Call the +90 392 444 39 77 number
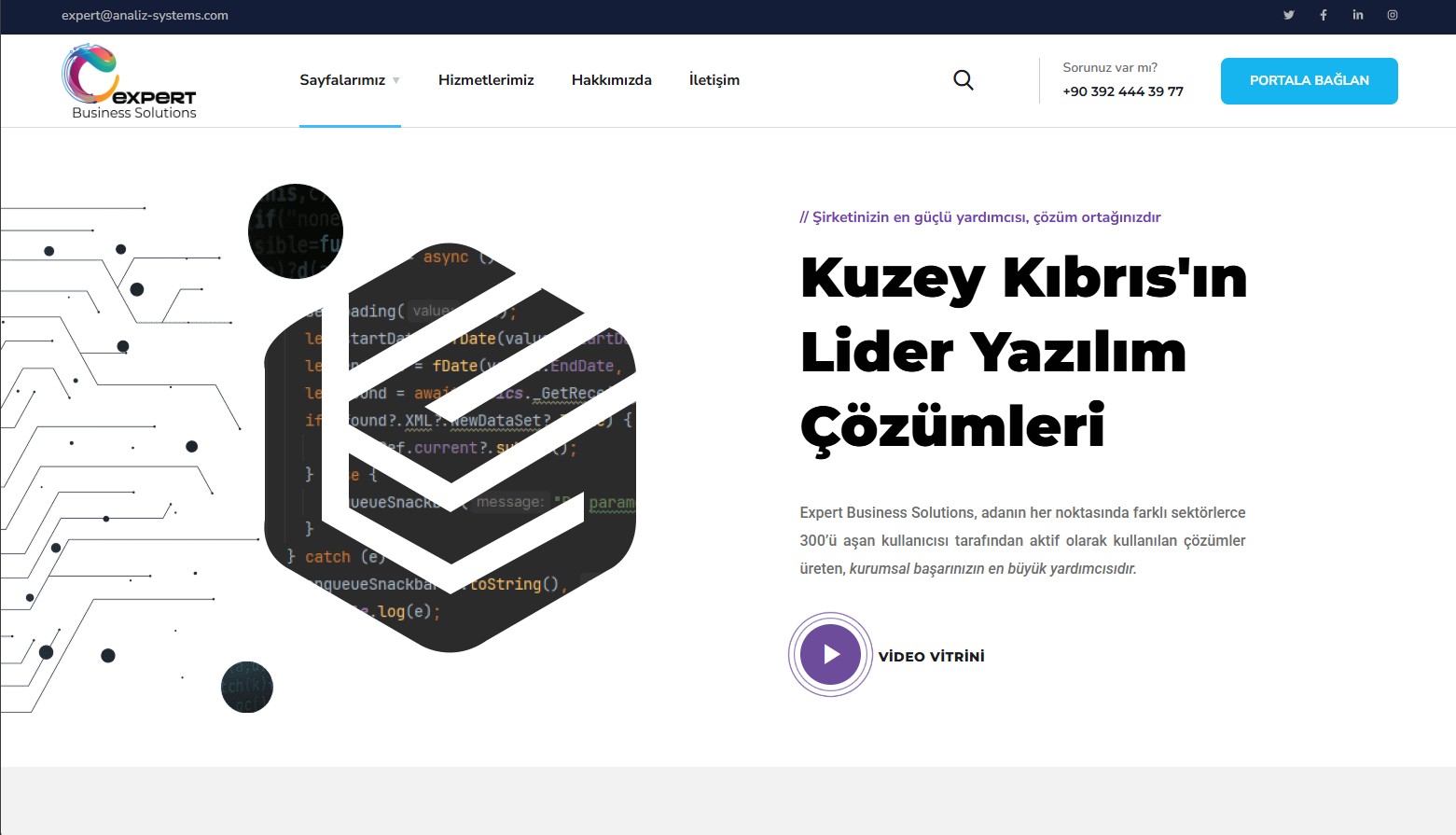The width and height of the screenshot is (1456, 835). coord(1122,90)
